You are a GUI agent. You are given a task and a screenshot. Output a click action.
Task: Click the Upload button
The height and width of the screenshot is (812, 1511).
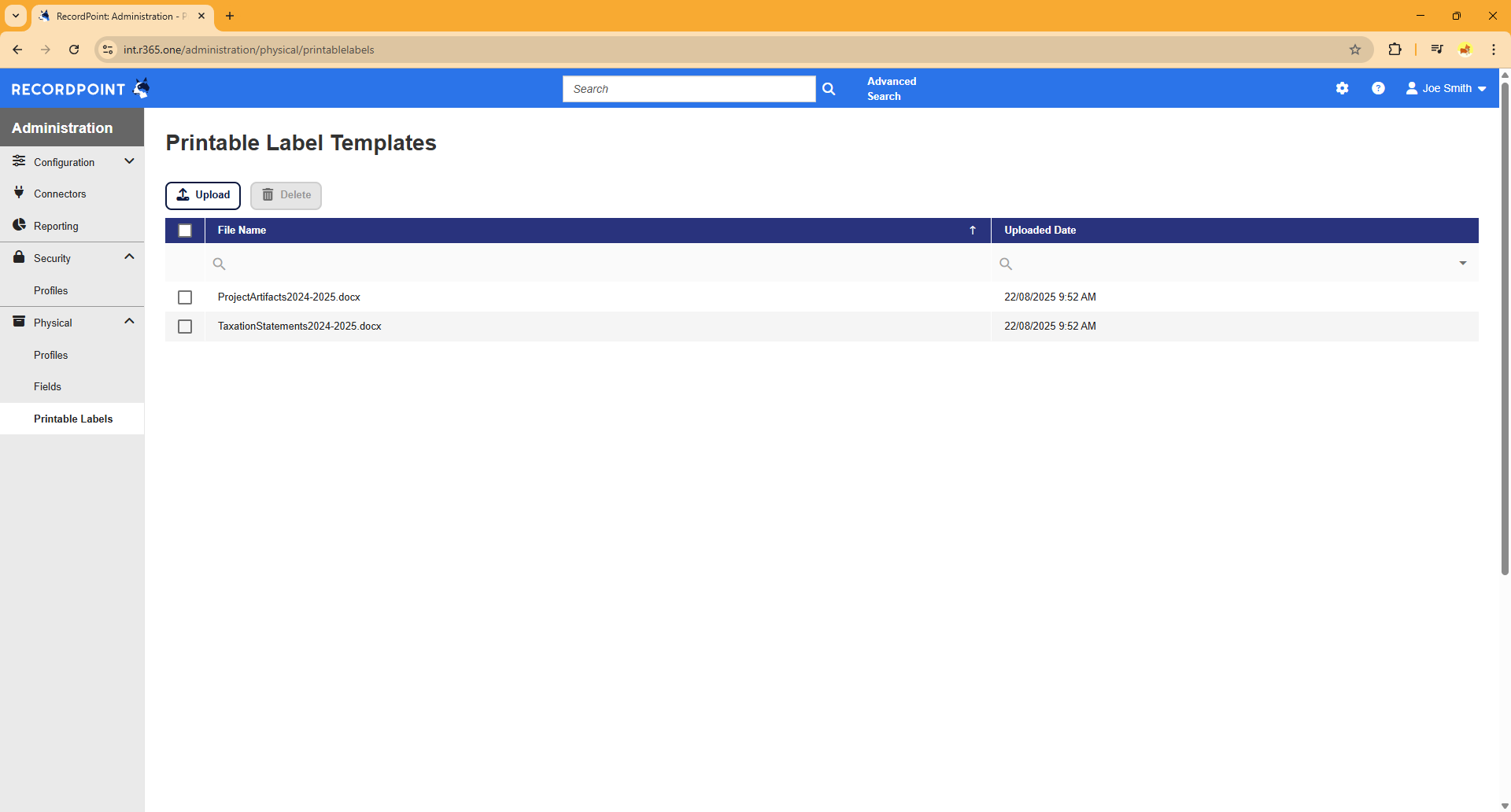[x=203, y=195]
